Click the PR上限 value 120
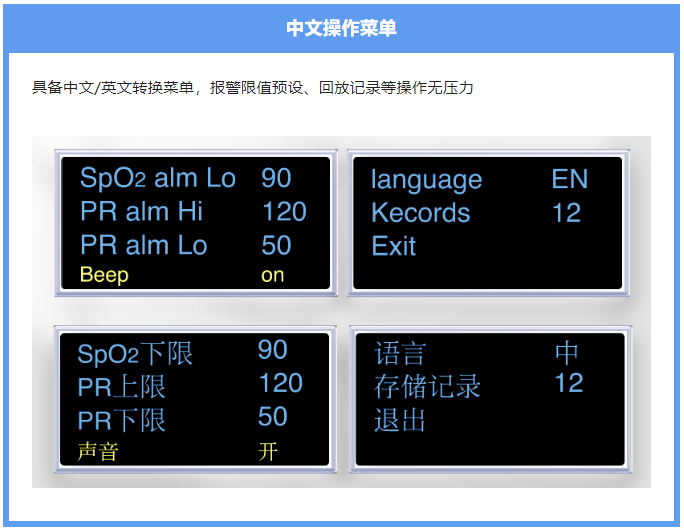The width and height of the screenshot is (684, 531). (x=281, y=383)
